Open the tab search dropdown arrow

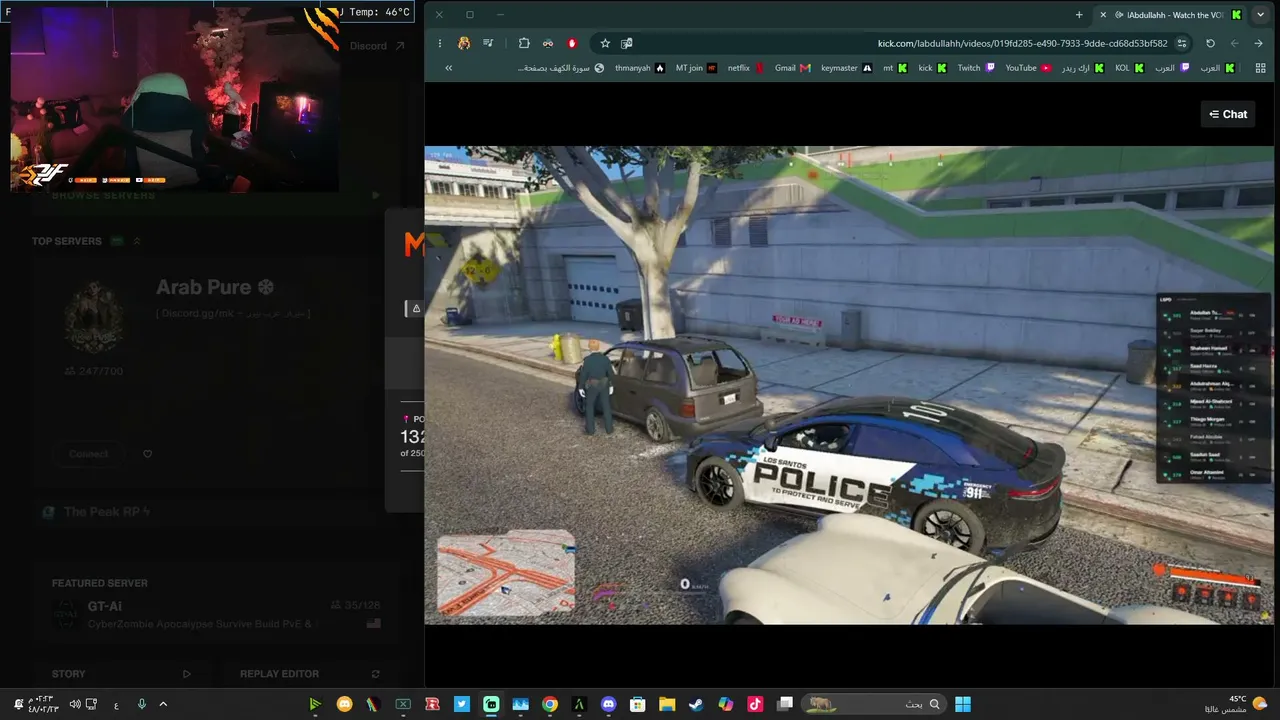1260,15
